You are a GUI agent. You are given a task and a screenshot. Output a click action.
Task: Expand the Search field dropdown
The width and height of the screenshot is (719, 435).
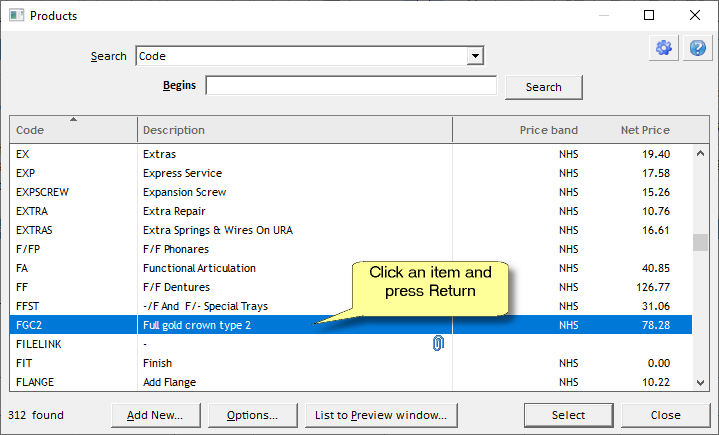[x=476, y=57]
